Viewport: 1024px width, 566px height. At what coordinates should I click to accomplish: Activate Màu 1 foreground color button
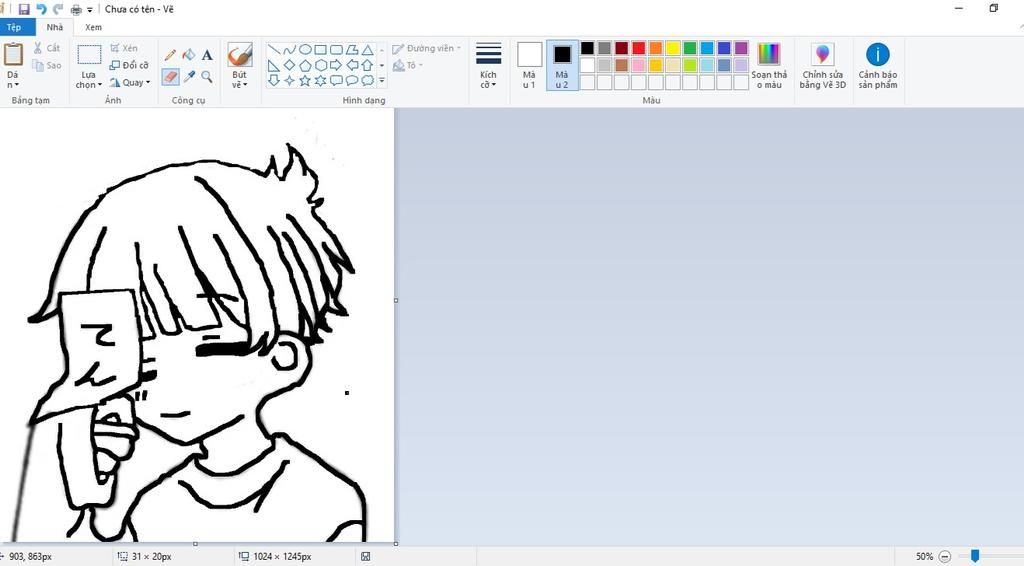530,65
